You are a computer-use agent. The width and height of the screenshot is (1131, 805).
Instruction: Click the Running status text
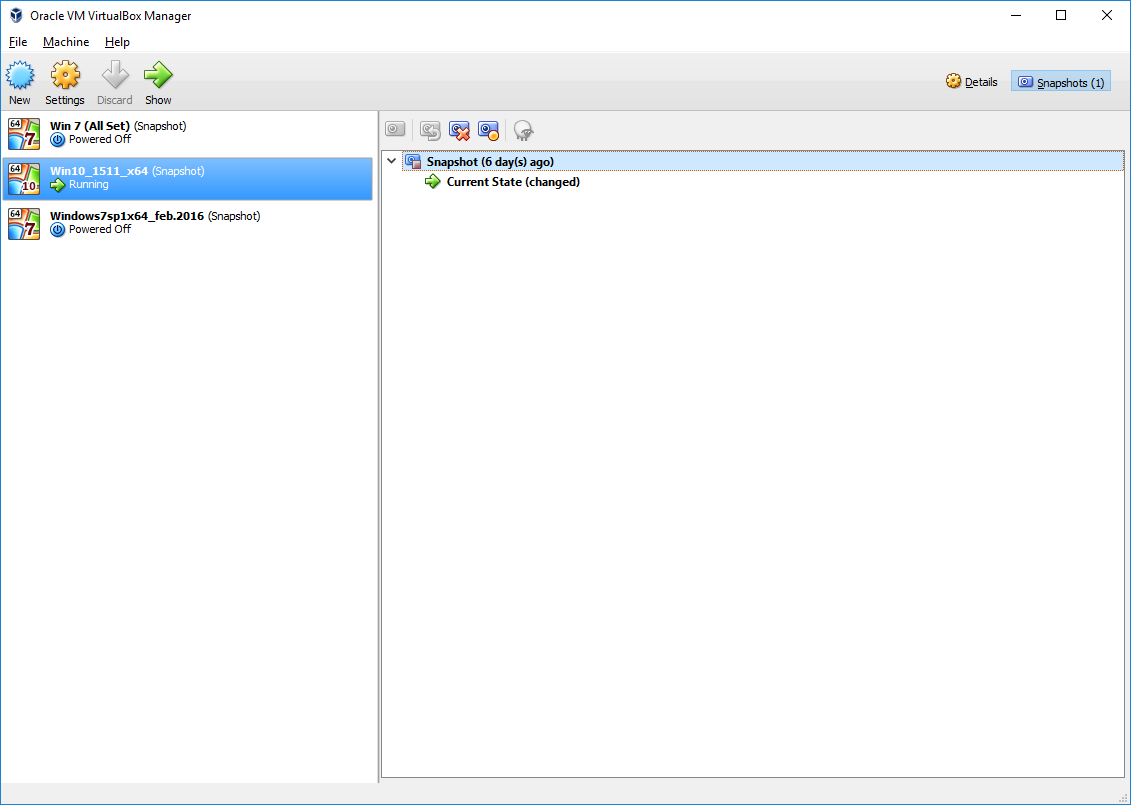pos(89,185)
